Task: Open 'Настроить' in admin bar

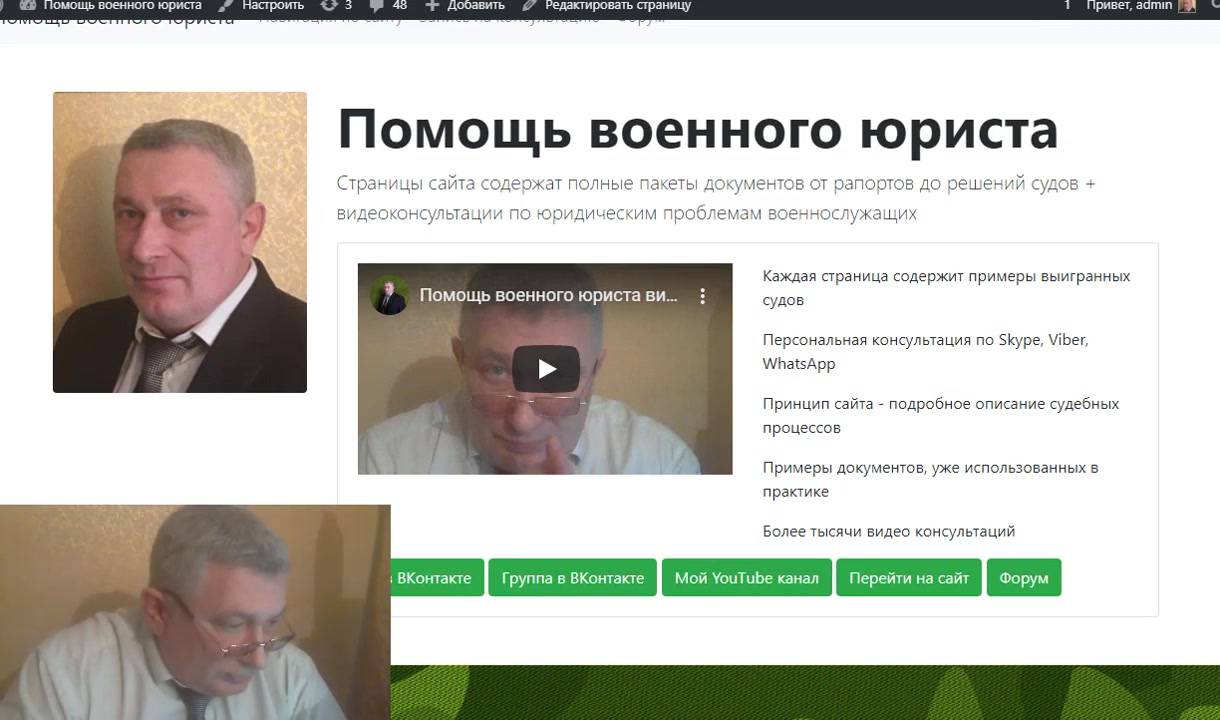Action: point(262,6)
